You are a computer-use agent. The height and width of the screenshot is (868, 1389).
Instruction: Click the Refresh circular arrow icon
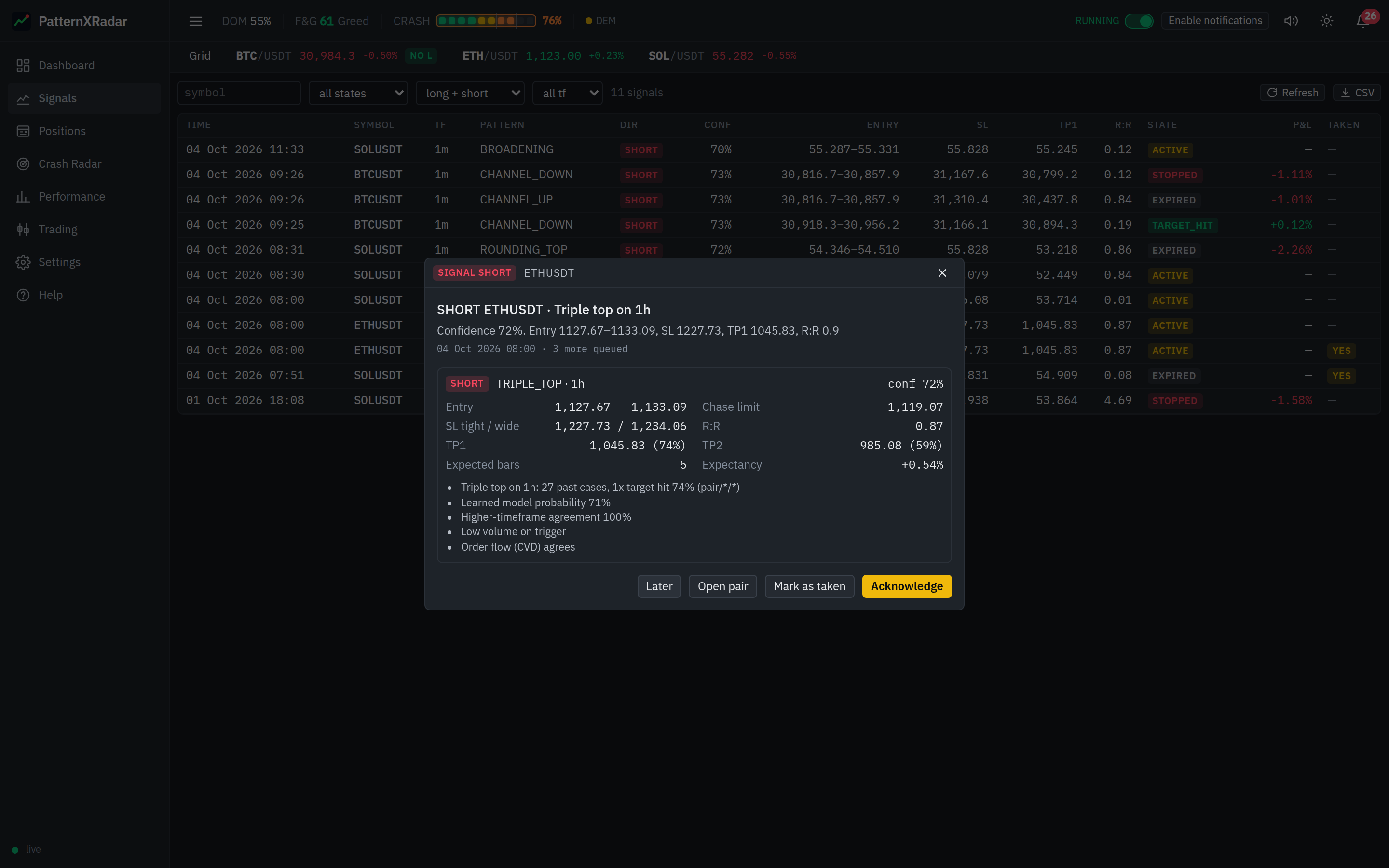click(x=1272, y=93)
